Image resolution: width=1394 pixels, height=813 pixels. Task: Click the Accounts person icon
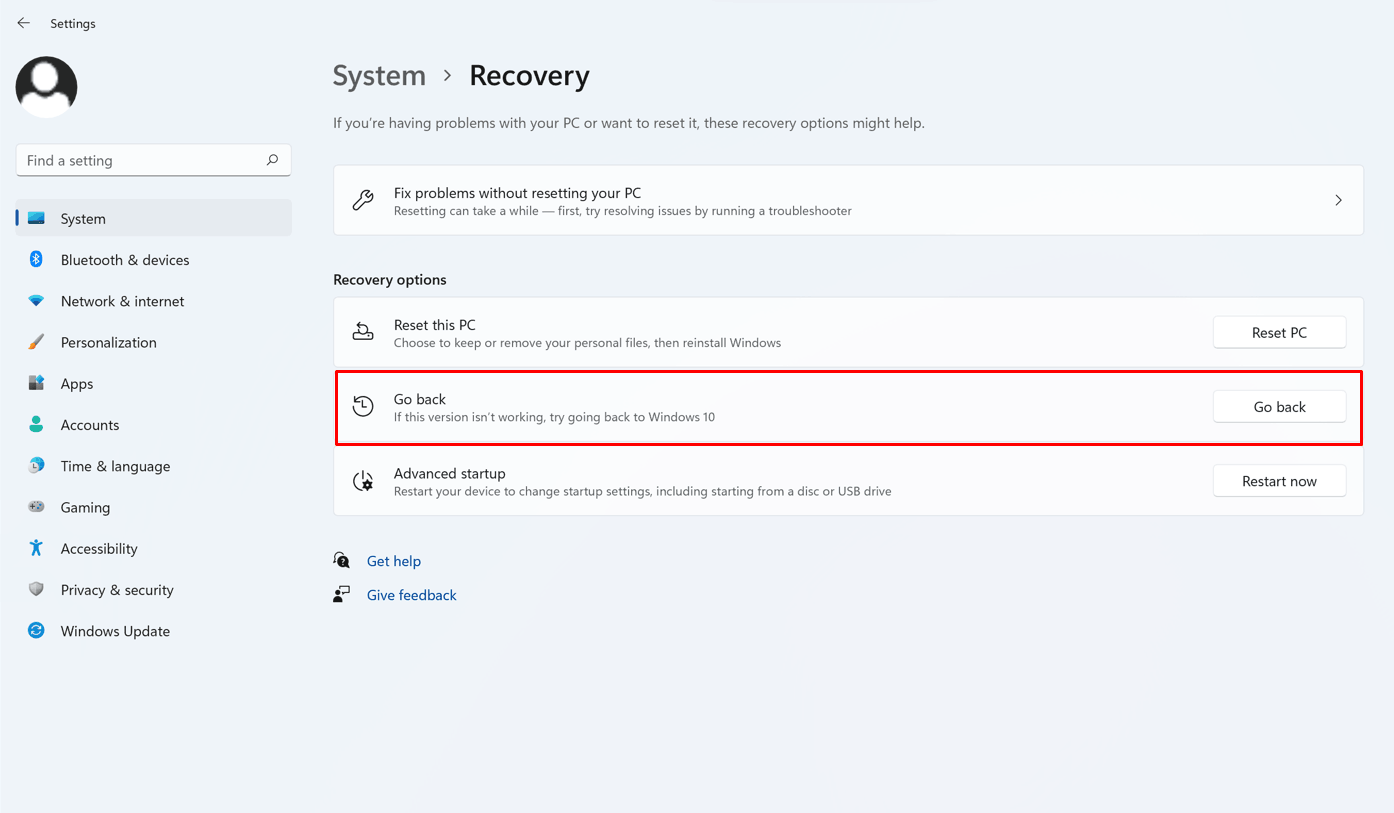coord(36,424)
